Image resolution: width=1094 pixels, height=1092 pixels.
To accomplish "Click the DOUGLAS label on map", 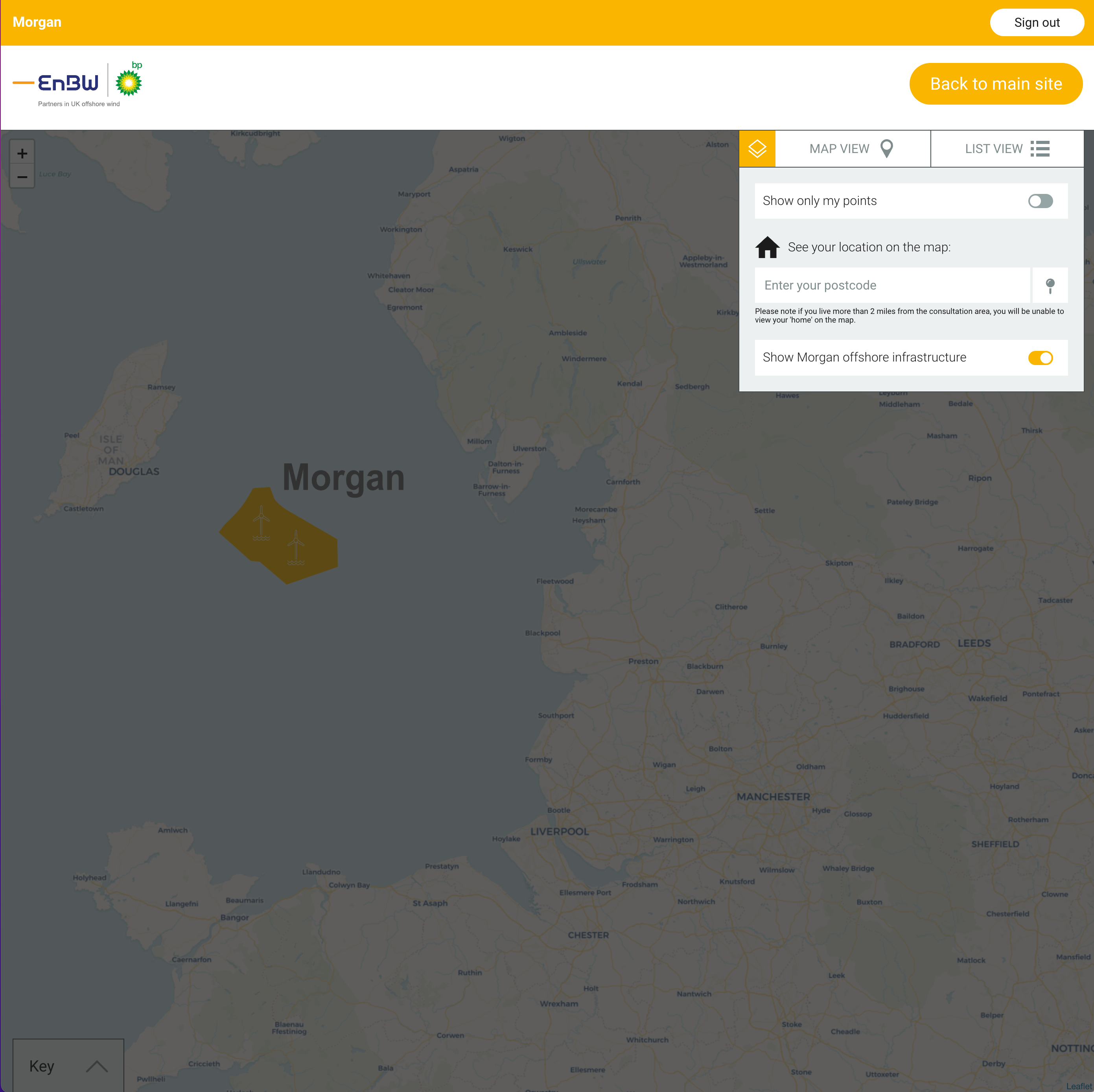I will pyautogui.click(x=134, y=471).
